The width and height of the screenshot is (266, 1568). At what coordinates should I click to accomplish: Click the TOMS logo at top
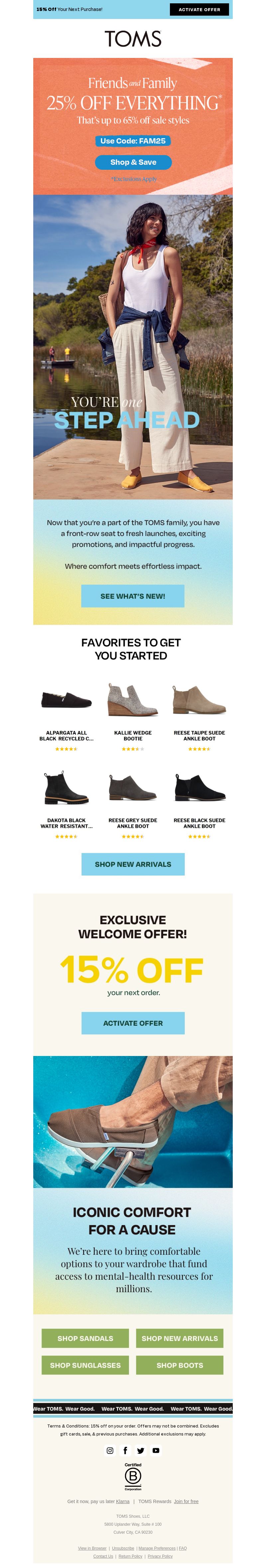coord(133,39)
